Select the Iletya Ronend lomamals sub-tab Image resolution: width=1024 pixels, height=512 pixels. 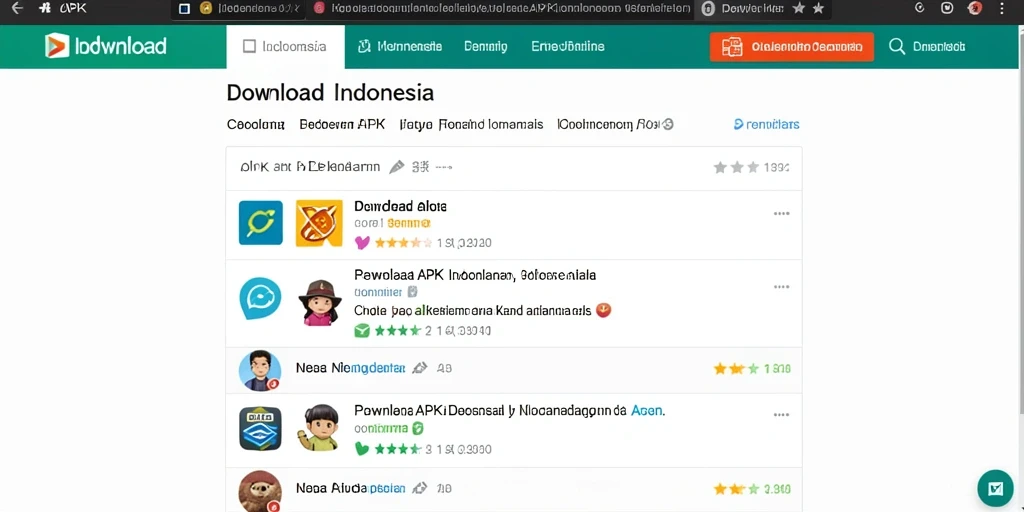tap(471, 124)
